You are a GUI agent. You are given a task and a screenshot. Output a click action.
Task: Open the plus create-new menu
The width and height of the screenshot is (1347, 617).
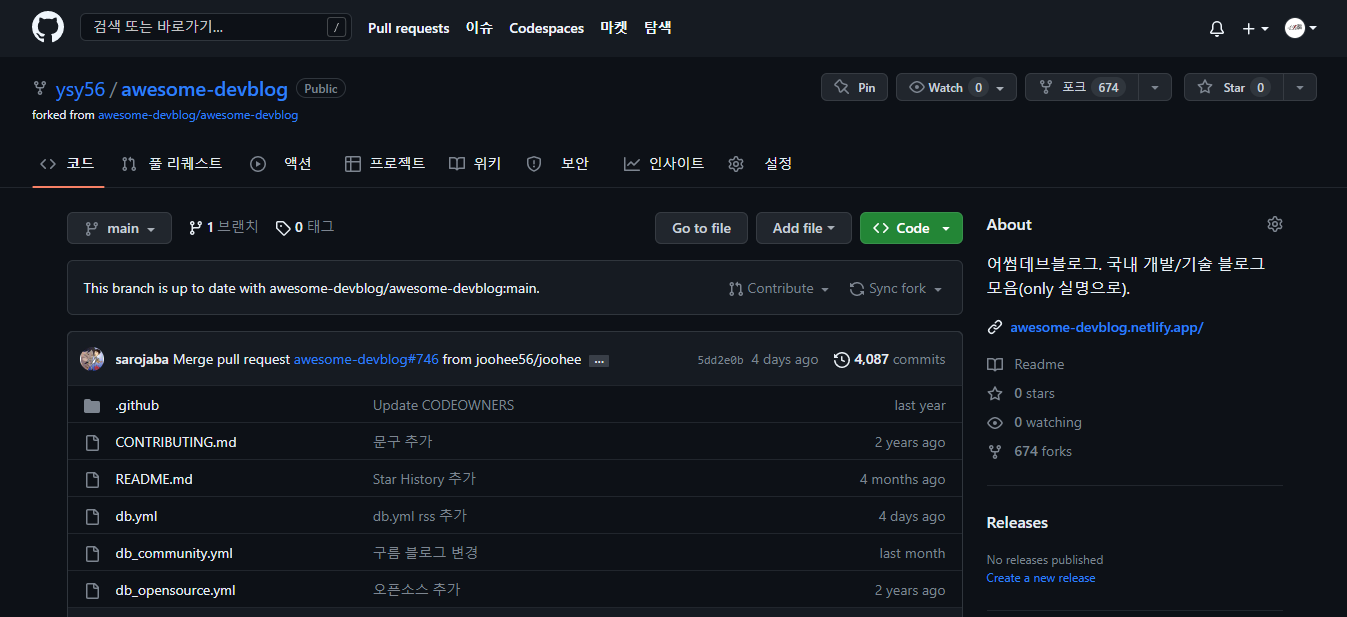coord(1255,28)
